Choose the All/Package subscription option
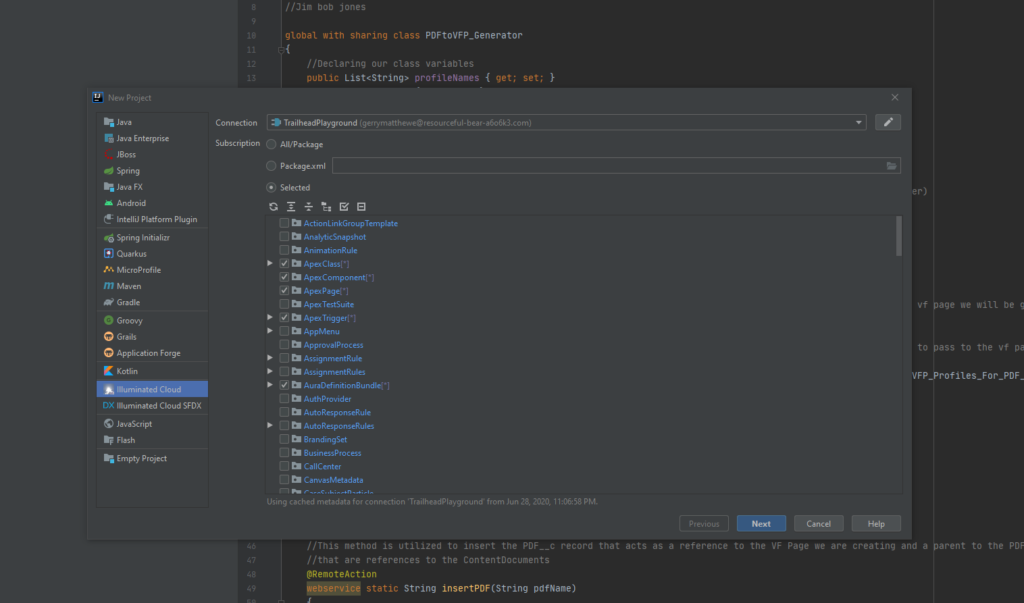 point(270,143)
